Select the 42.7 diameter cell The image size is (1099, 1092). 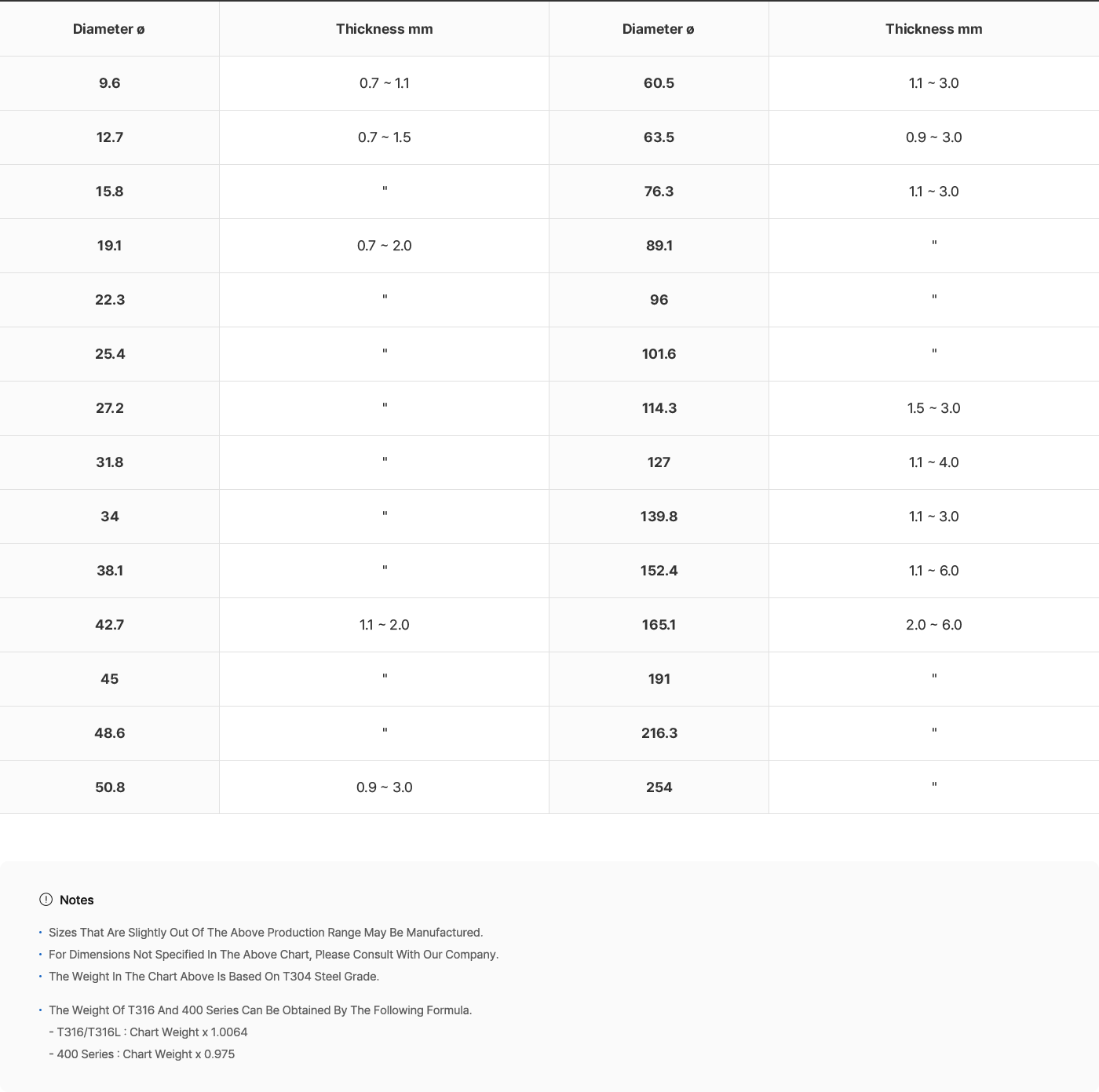click(x=109, y=625)
